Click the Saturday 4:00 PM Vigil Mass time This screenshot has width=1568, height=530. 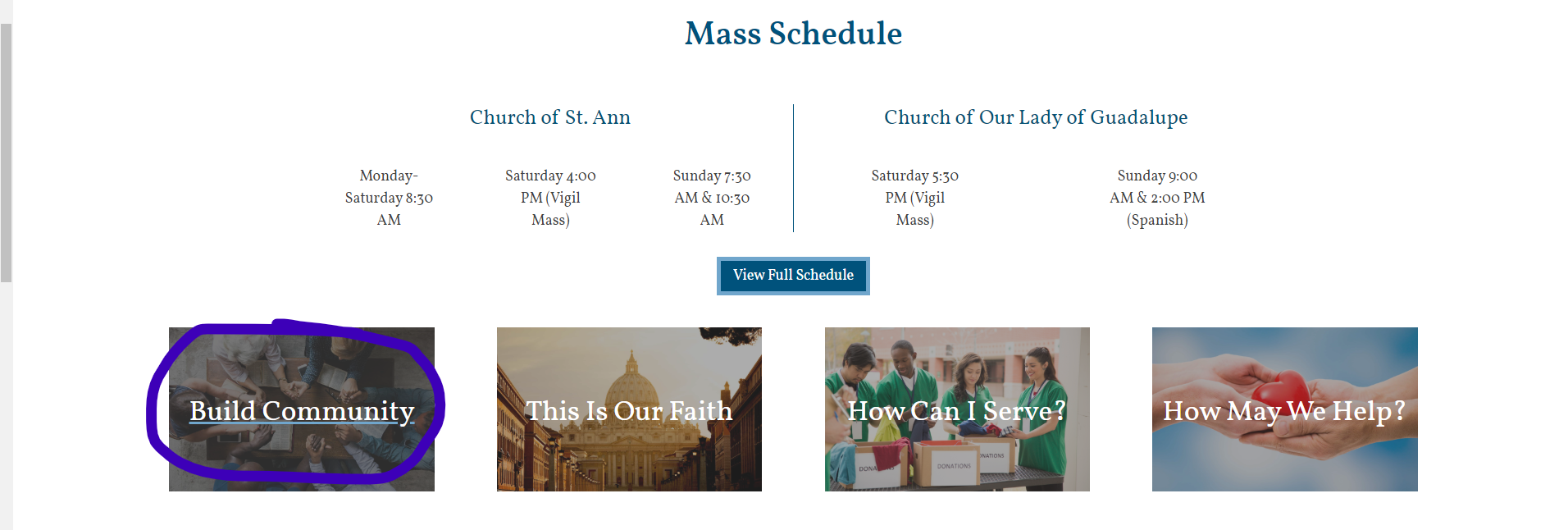[x=550, y=198]
